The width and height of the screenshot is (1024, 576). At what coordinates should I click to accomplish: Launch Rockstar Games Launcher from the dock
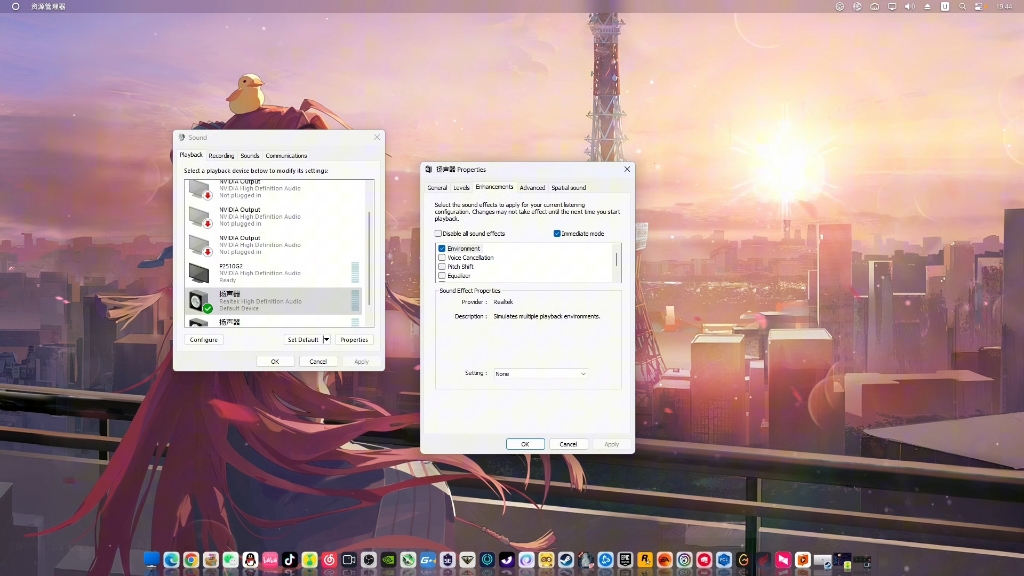(645, 560)
